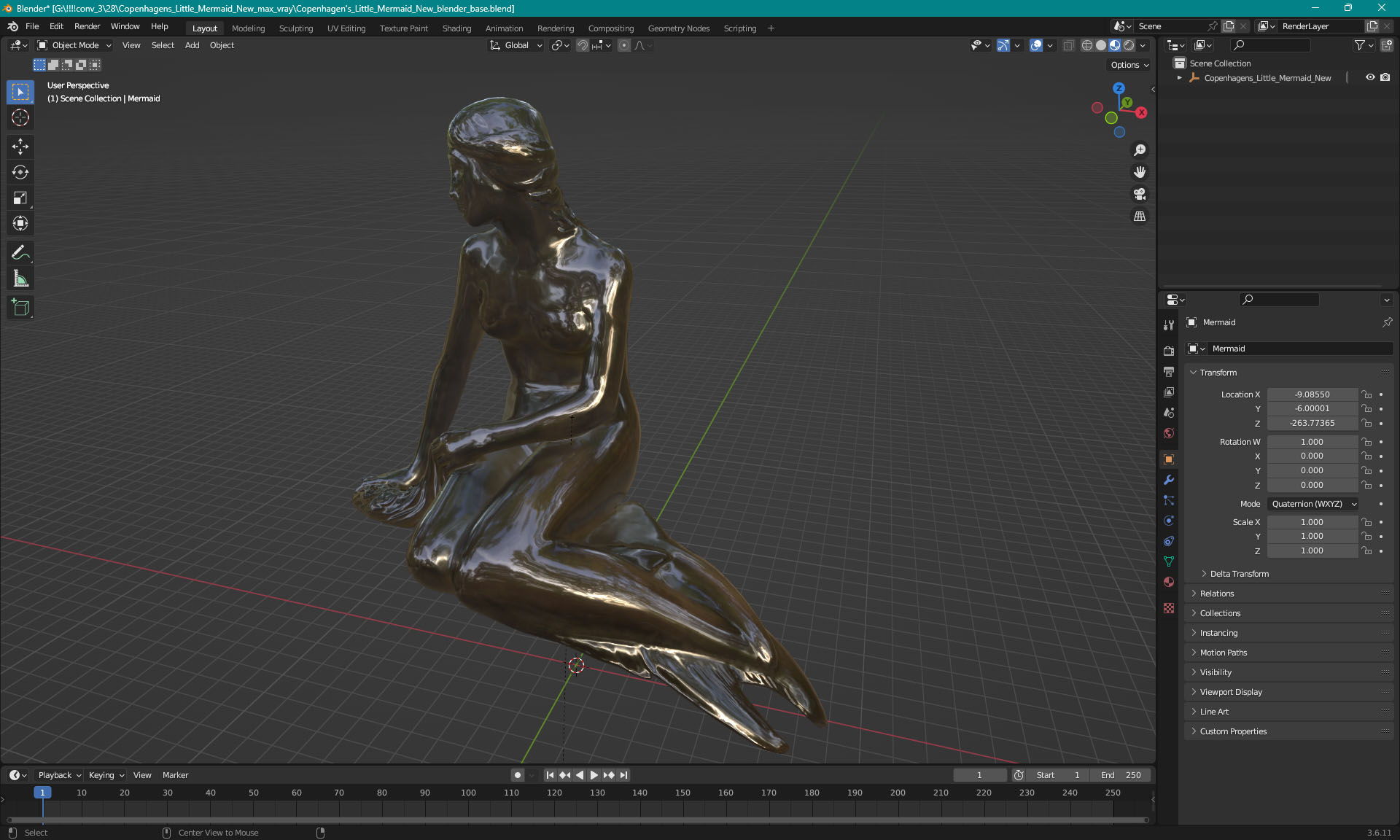The width and height of the screenshot is (1400, 840).
Task: Select the Transform tool
Action: 20,223
